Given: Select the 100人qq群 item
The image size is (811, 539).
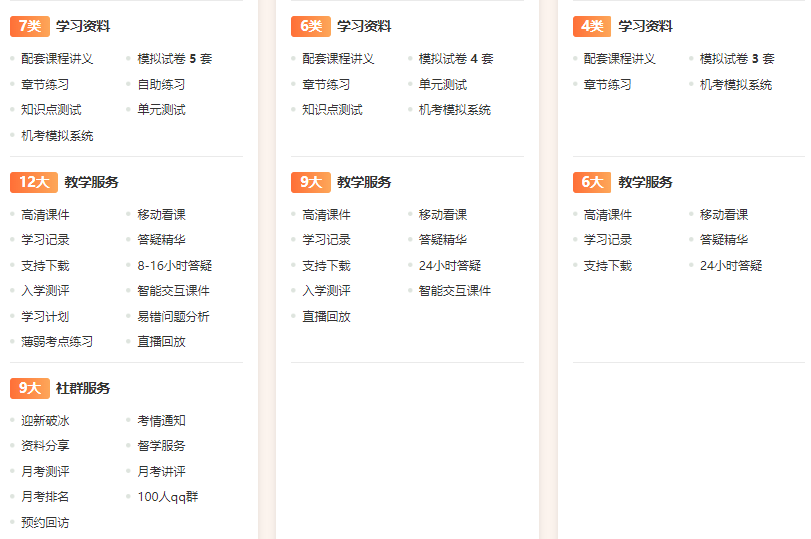Looking at the screenshot, I should point(167,497).
